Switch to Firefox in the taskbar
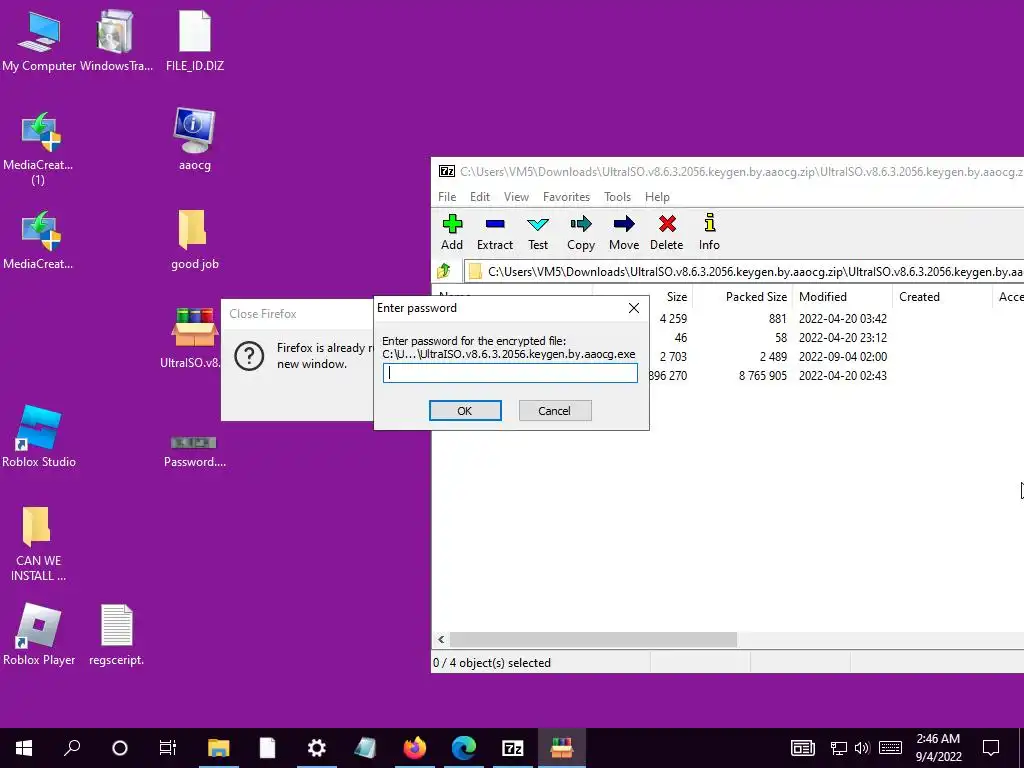 pos(415,748)
